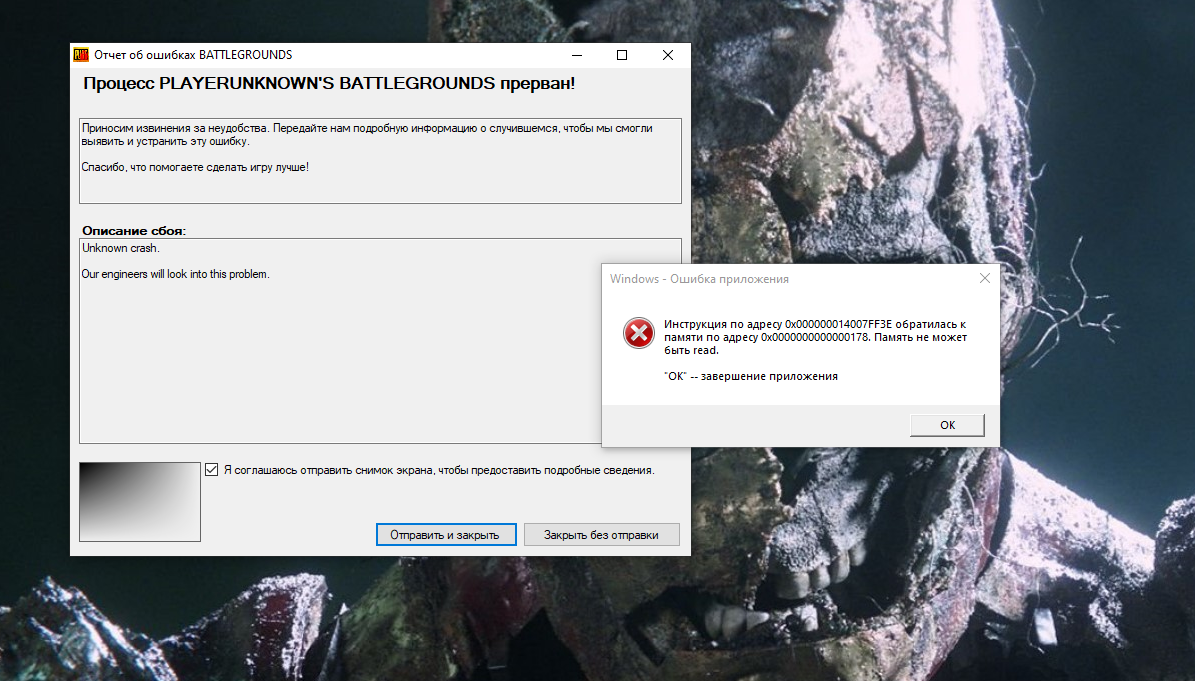Close the Windows application error dialog
Image resolution: width=1195 pixels, height=681 pixels.
[985, 278]
